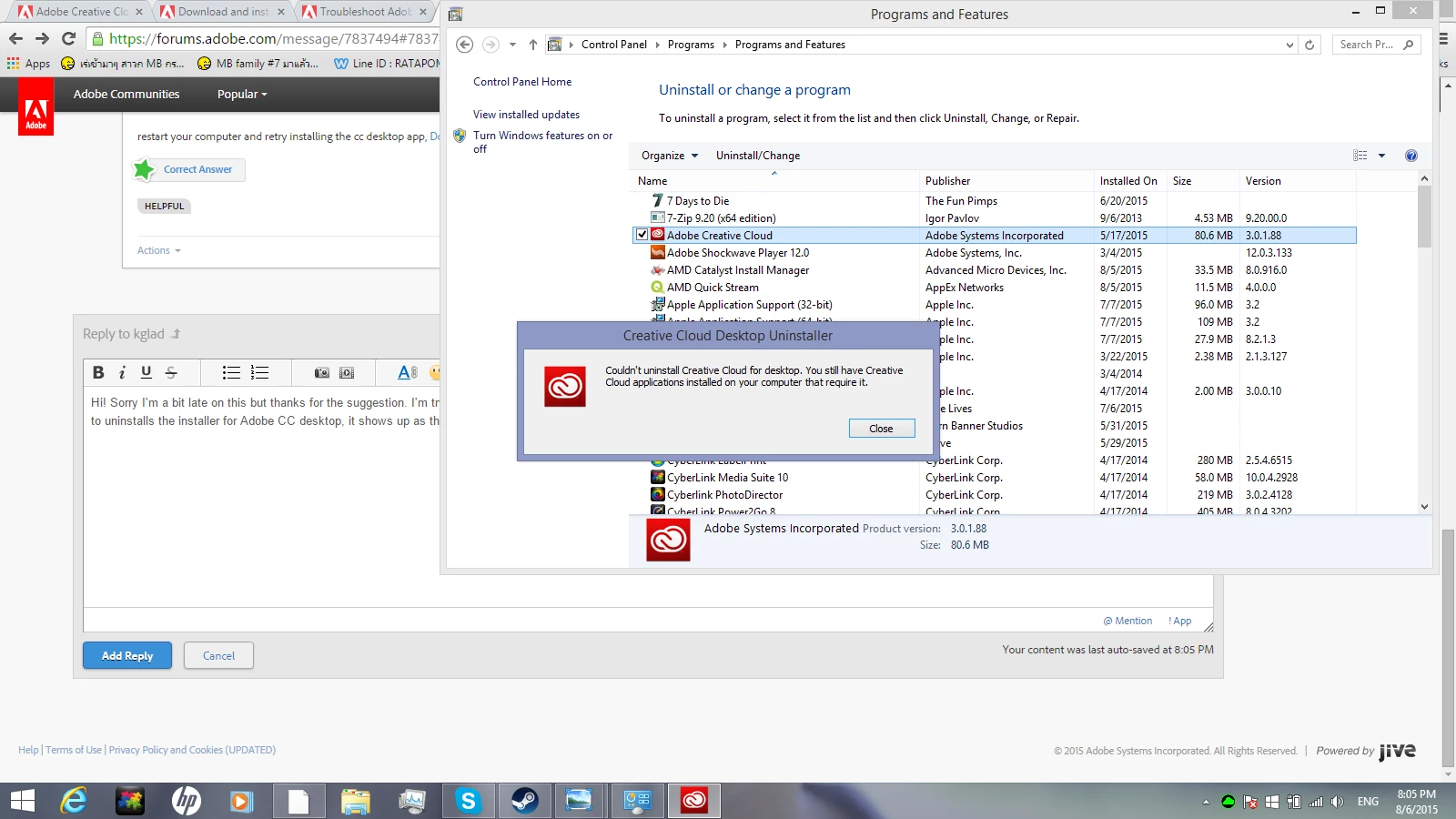Screen dimensions: 1456x819
Task: Open the Popular dropdown in Adobe Communities
Action: coord(242,95)
